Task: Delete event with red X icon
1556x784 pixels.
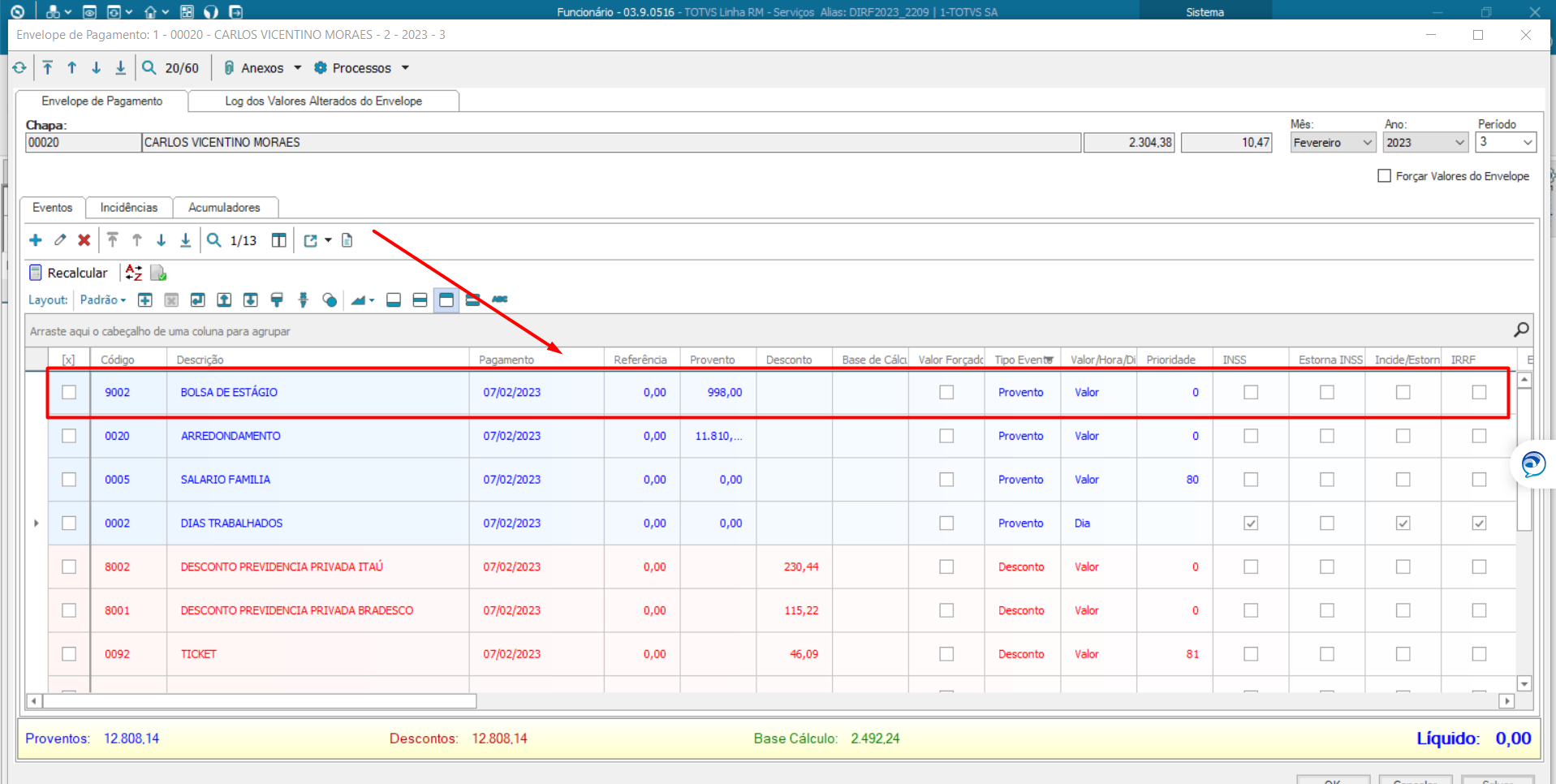Action: pyautogui.click(x=84, y=240)
